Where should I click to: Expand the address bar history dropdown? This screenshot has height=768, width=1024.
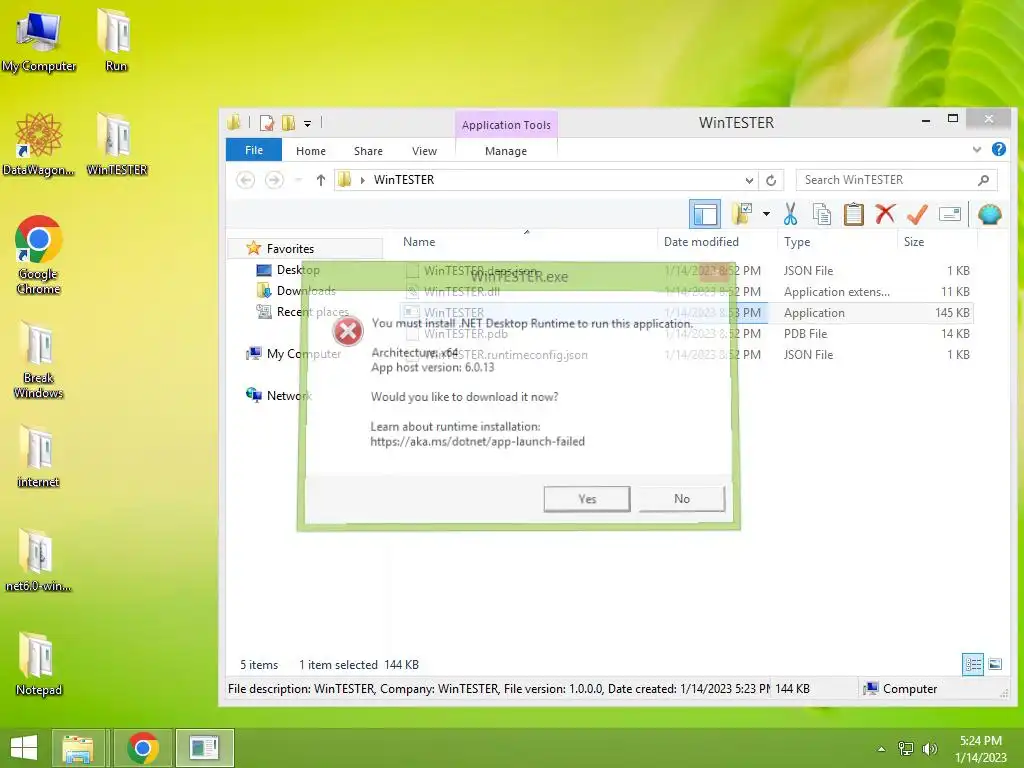click(749, 180)
